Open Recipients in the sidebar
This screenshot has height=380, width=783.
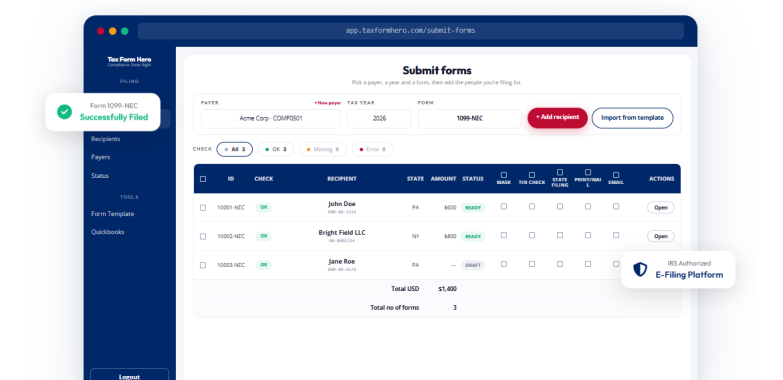pos(105,139)
